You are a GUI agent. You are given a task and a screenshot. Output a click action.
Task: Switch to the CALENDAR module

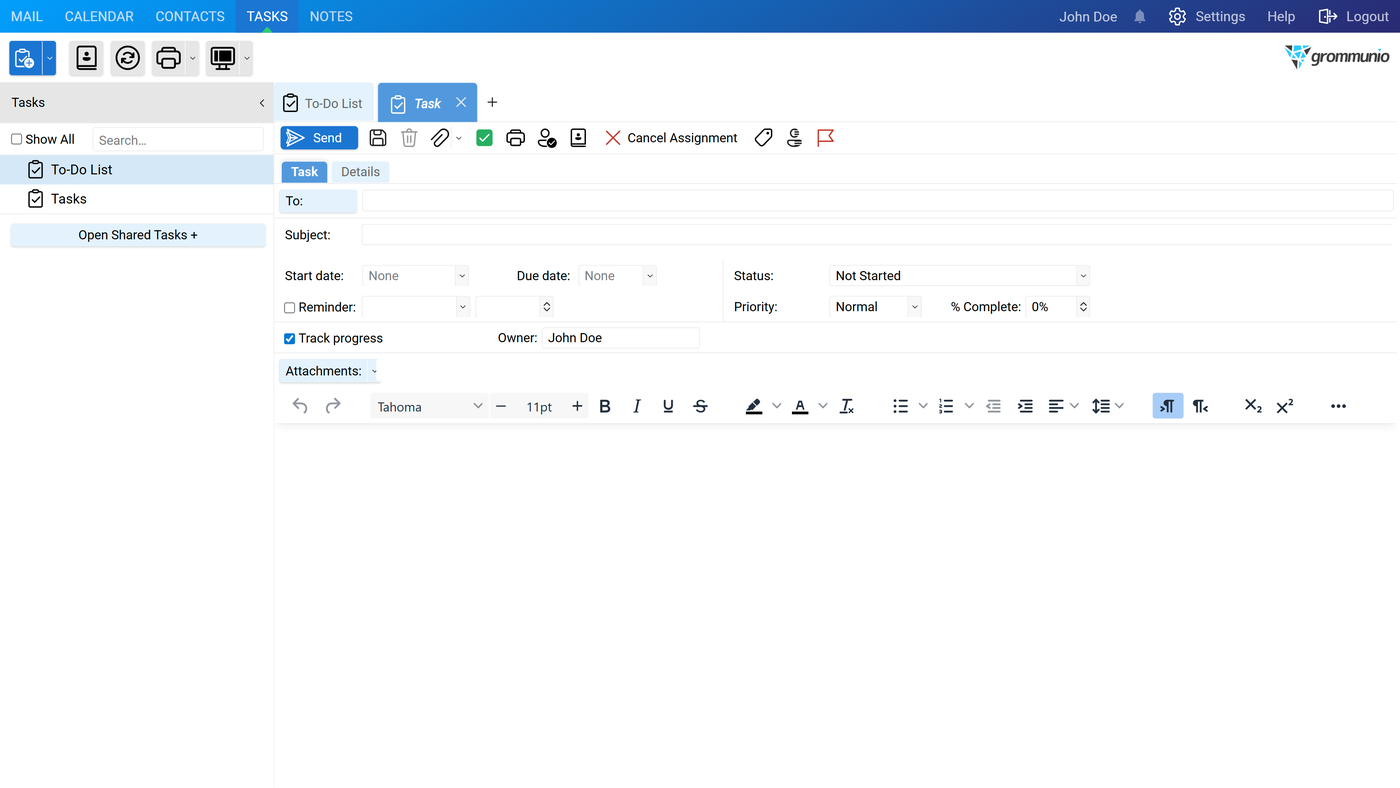[99, 16]
